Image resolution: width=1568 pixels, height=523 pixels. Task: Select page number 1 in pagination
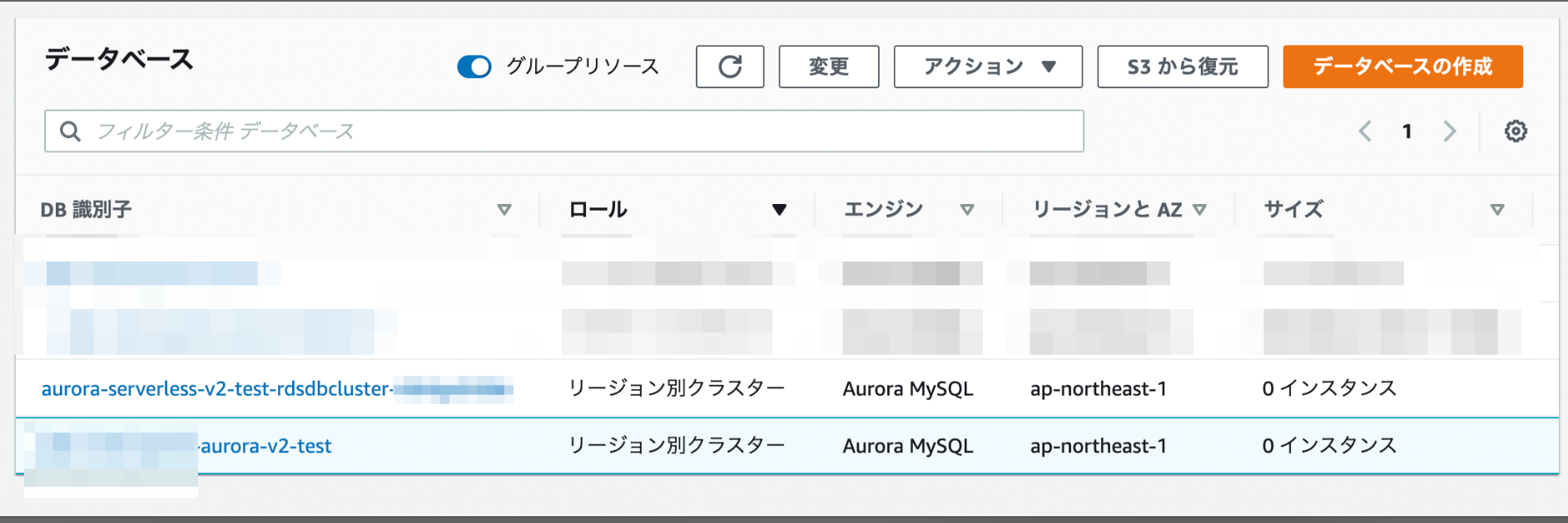coord(1407,131)
